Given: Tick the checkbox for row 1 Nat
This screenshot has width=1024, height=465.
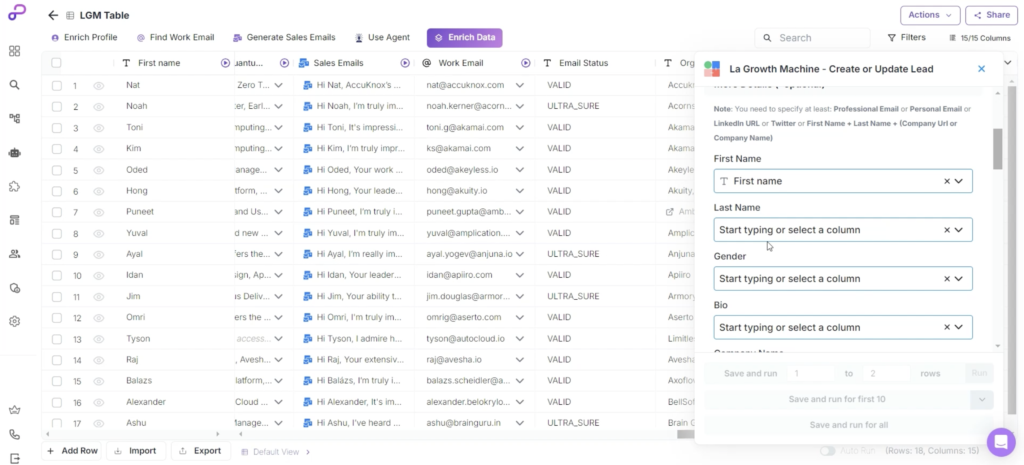Looking at the screenshot, I should (x=57, y=85).
